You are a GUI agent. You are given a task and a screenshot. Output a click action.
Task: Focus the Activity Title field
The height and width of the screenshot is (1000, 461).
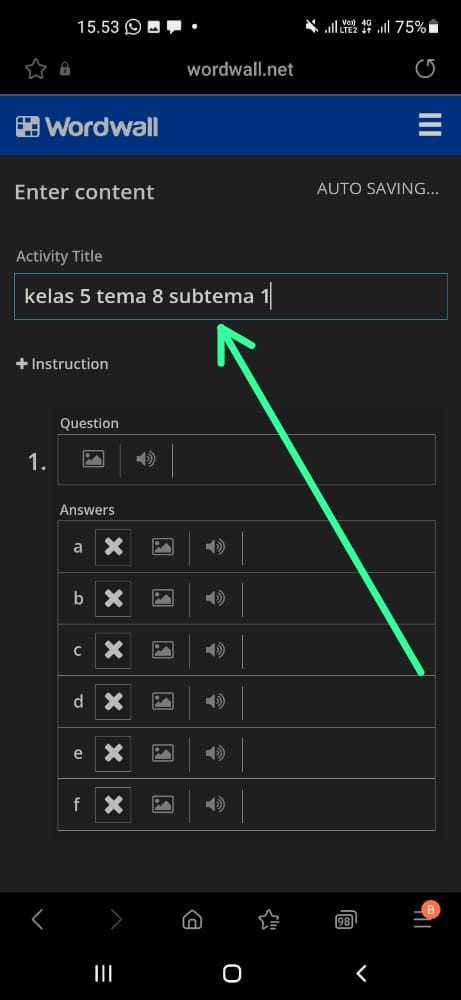point(231,297)
